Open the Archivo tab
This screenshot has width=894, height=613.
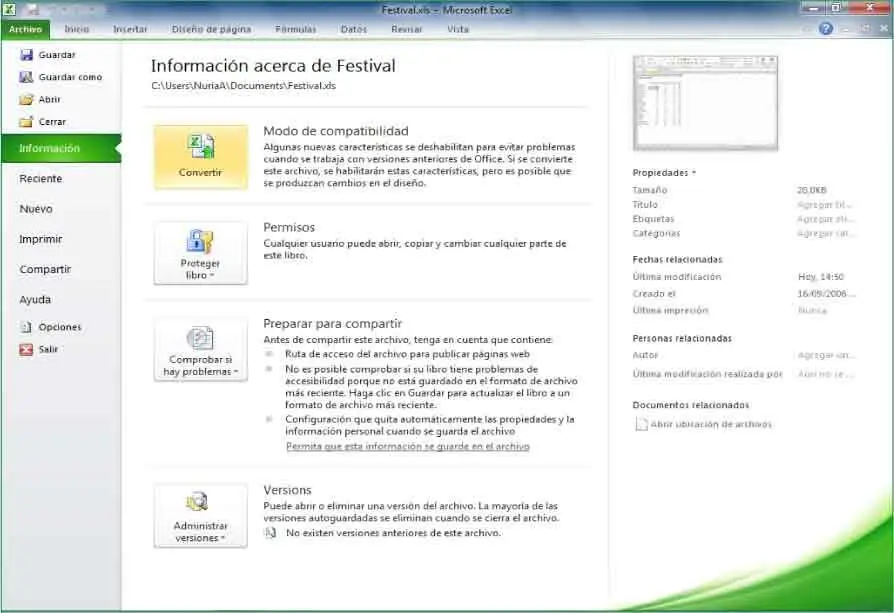click(25, 29)
